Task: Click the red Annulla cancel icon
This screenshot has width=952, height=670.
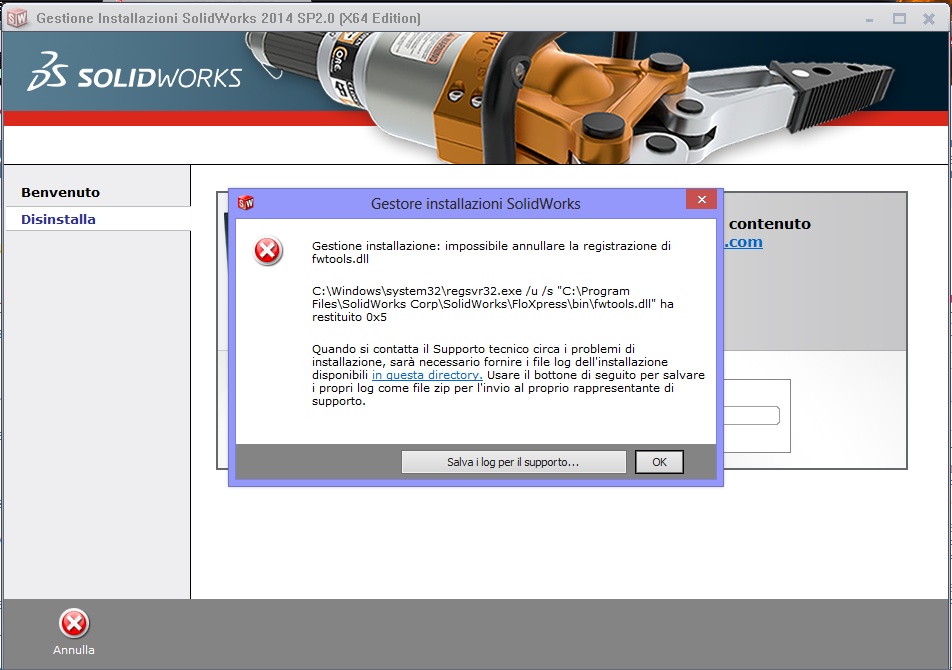Action: click(x=74, y=623)
